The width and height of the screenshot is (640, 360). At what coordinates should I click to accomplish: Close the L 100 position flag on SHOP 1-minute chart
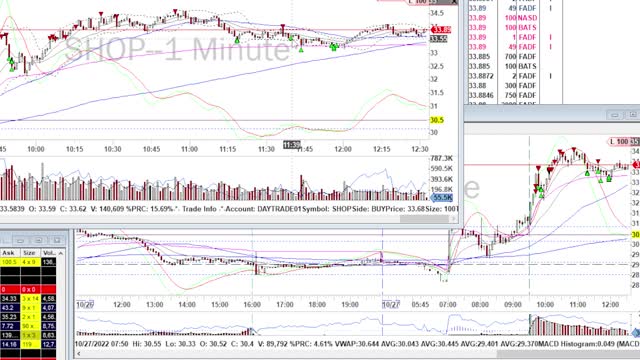click(x=454, y=2)
